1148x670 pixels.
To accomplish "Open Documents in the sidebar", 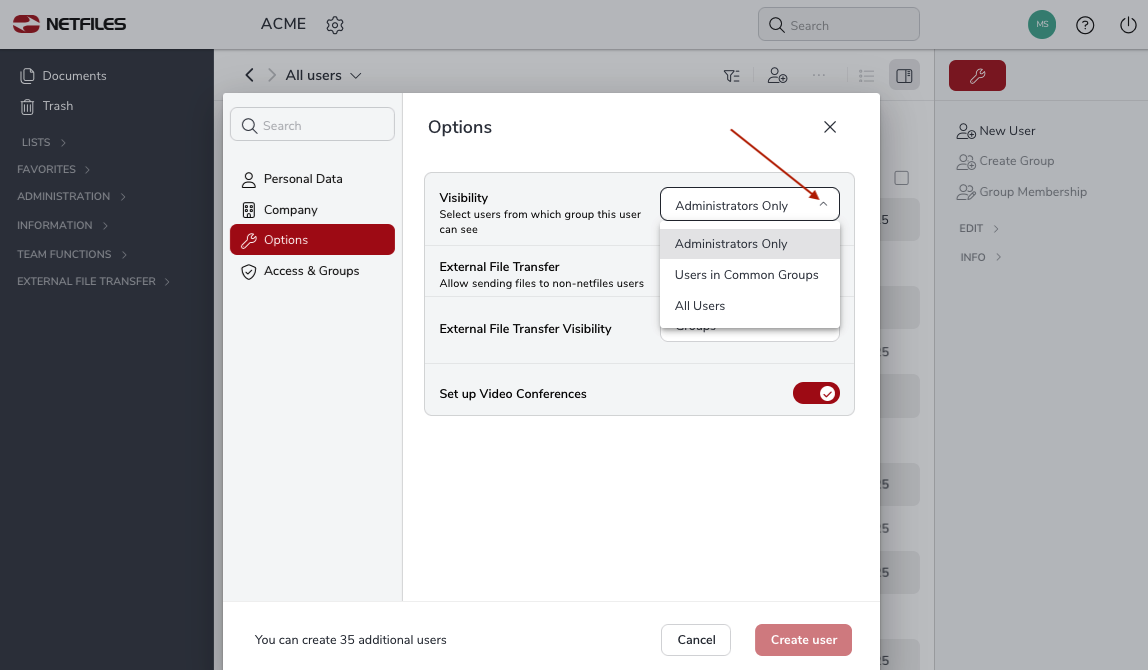I will (x=64, y=75).
